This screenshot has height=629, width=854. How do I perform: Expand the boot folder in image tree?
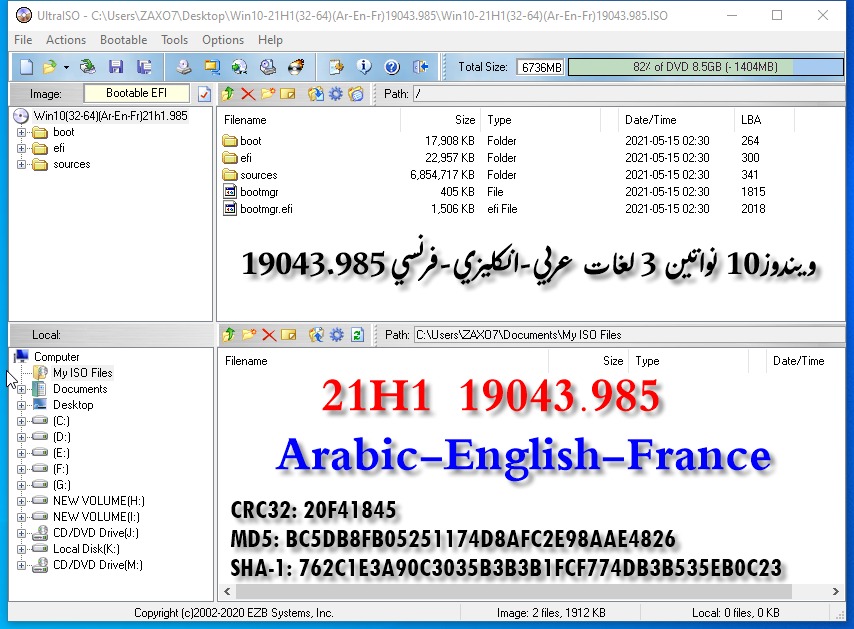click(21, 132)
